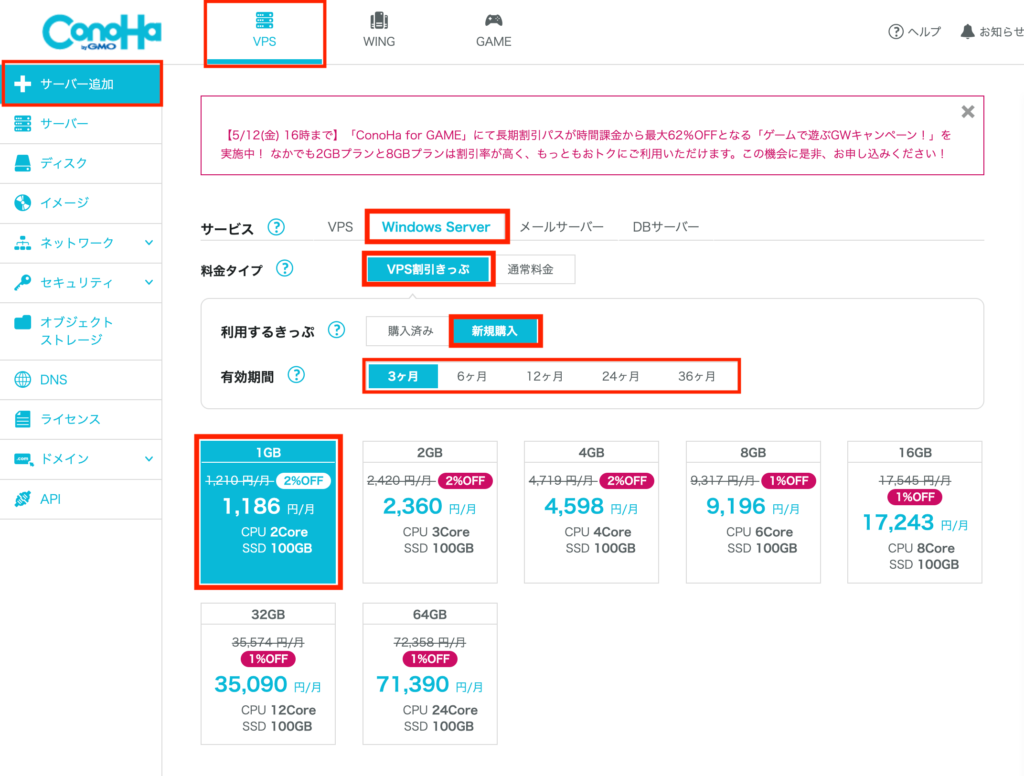1024x776 pixels.
Task: Click the ディスク disk icon
Action: (23, 163)
